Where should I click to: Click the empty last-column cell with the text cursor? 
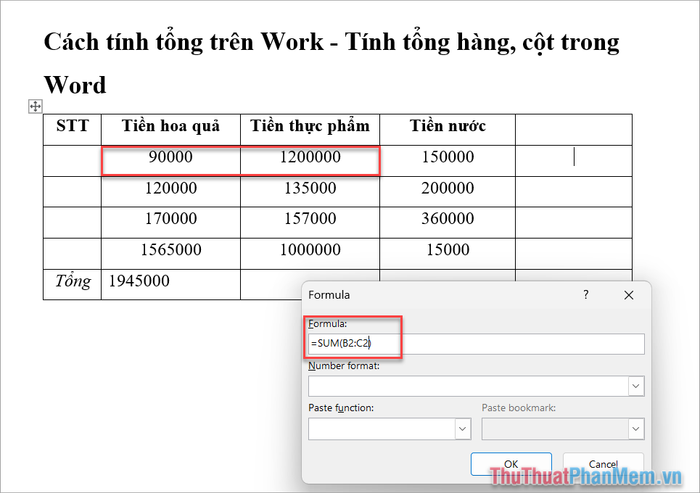574,161
